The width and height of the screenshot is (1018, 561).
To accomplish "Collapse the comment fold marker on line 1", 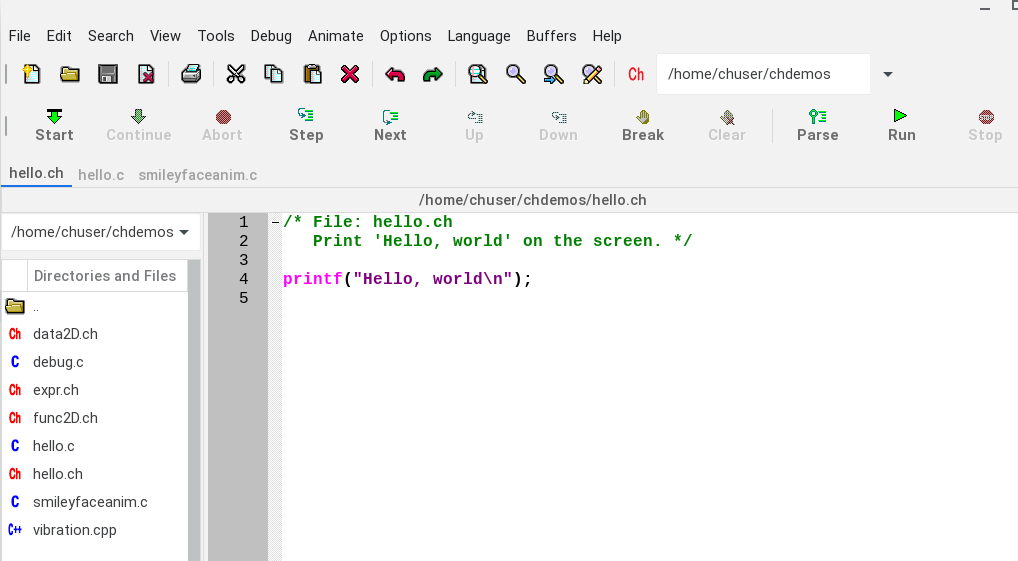I will click(x=275, y=222).
